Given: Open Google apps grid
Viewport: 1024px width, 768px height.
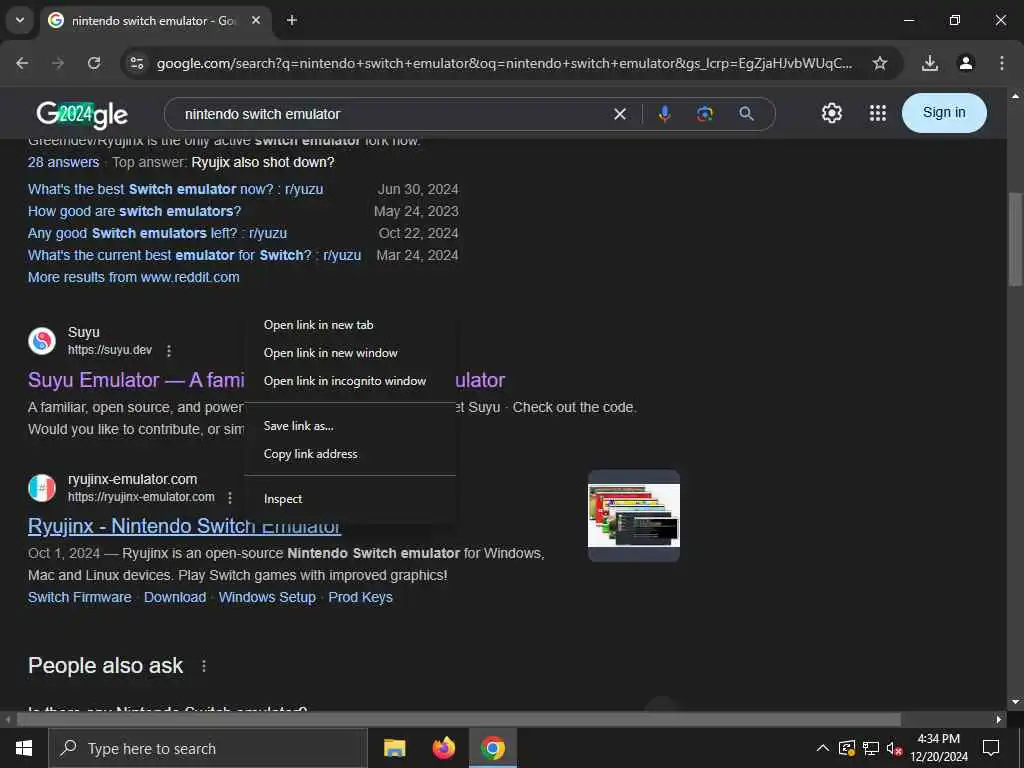Looking at the screenshot, I should coord(878,113).
